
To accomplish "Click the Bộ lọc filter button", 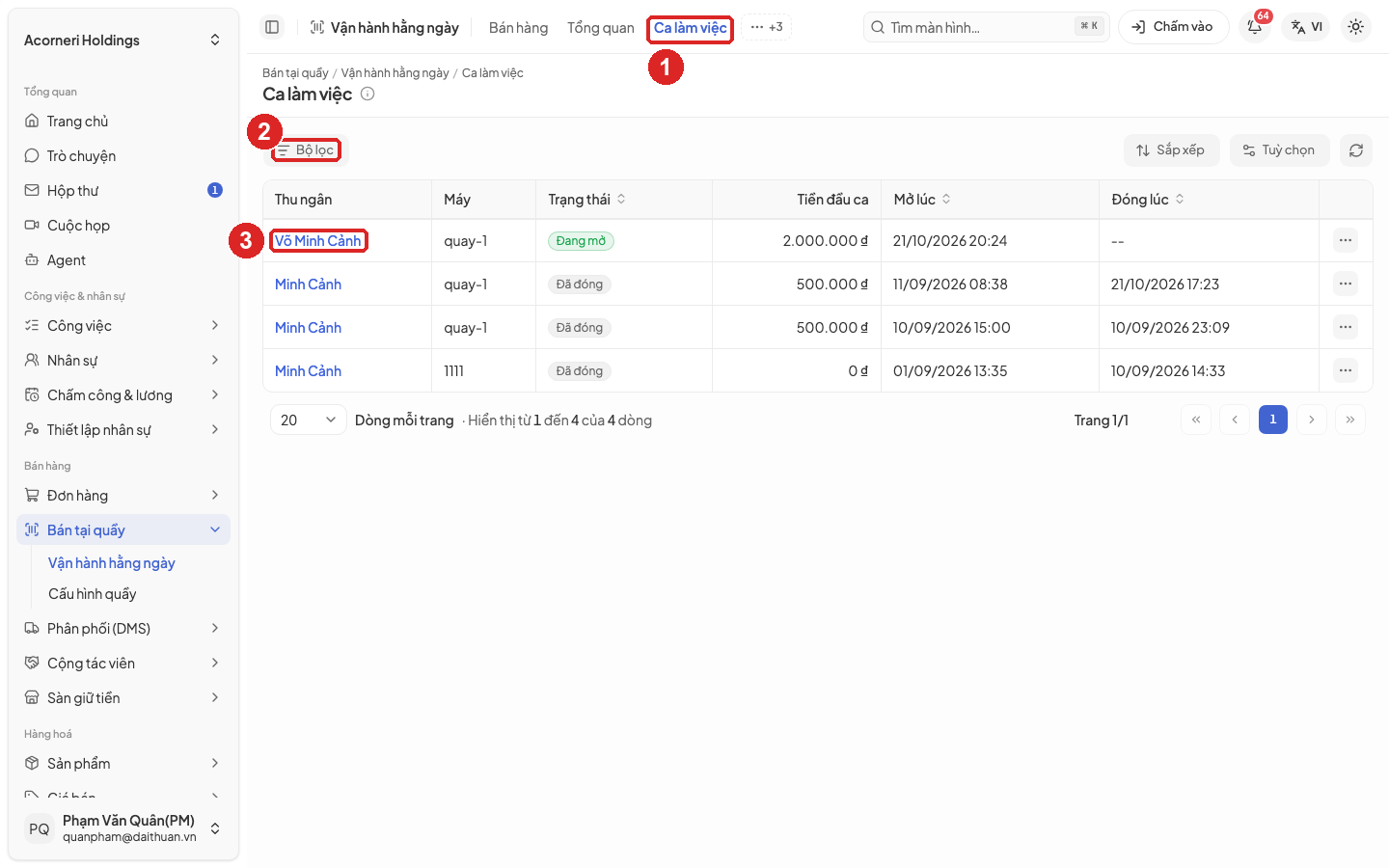I will tap(306, 150).
